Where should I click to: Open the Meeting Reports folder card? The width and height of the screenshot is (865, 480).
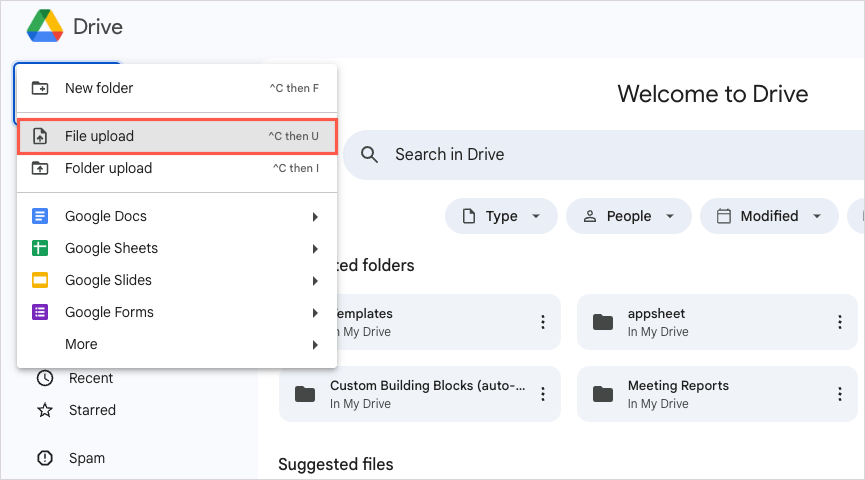pos(717,394)
